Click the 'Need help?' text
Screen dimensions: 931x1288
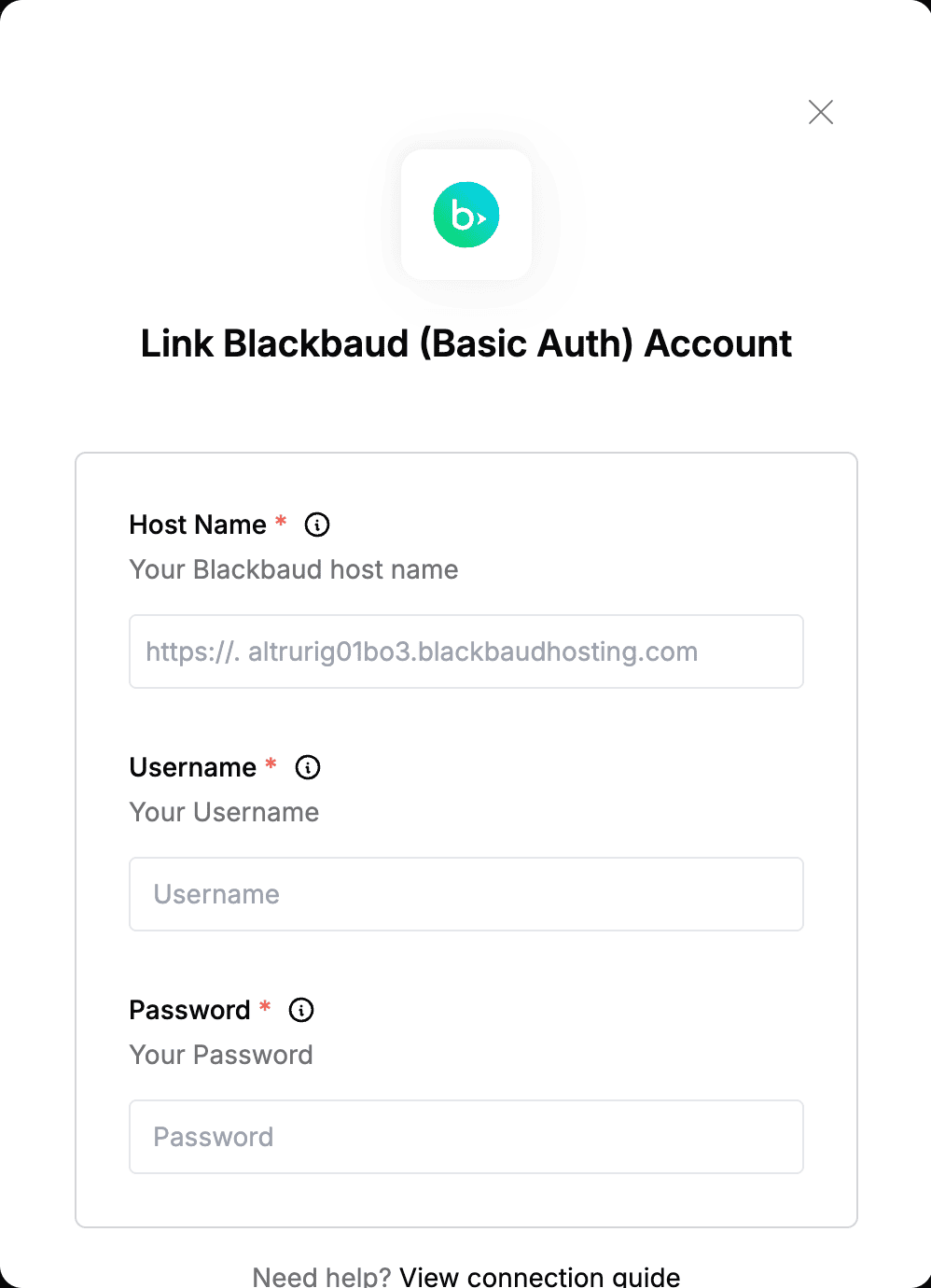click(x=322, y=1276)
